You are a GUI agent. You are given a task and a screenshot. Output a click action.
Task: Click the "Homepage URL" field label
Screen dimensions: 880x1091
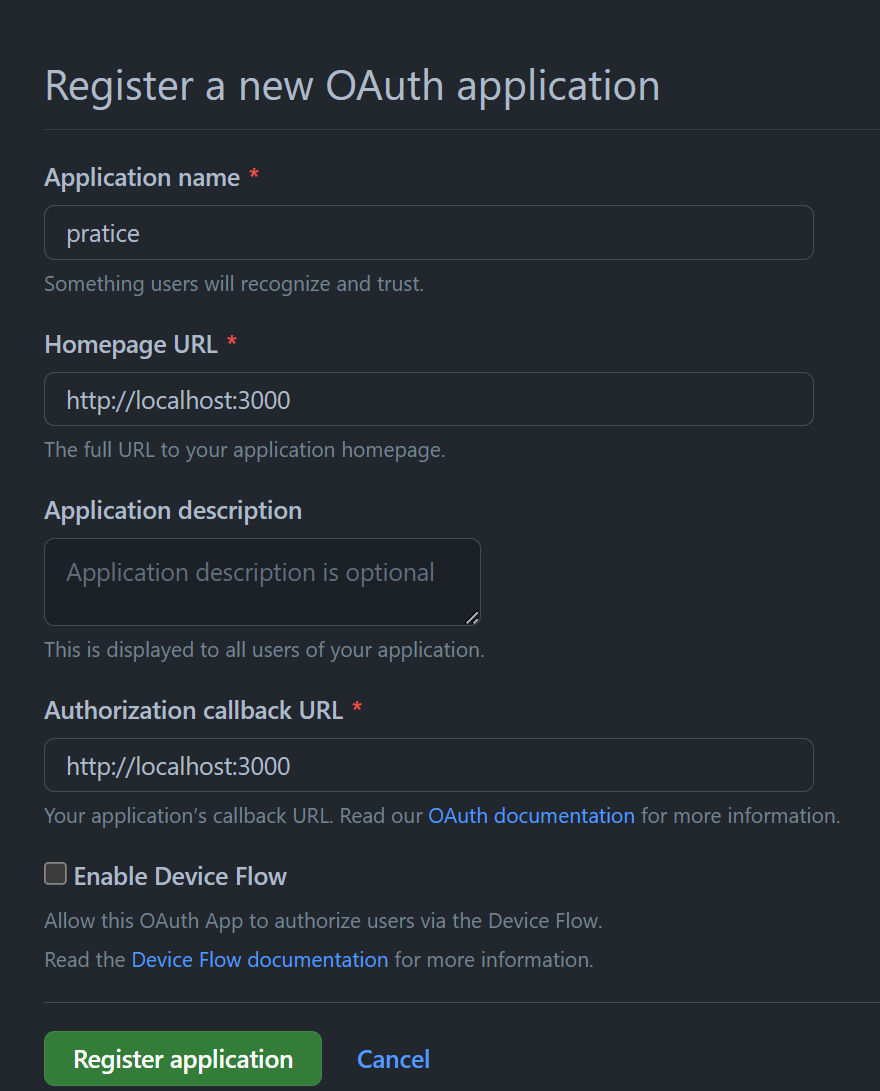click(131, 344)
